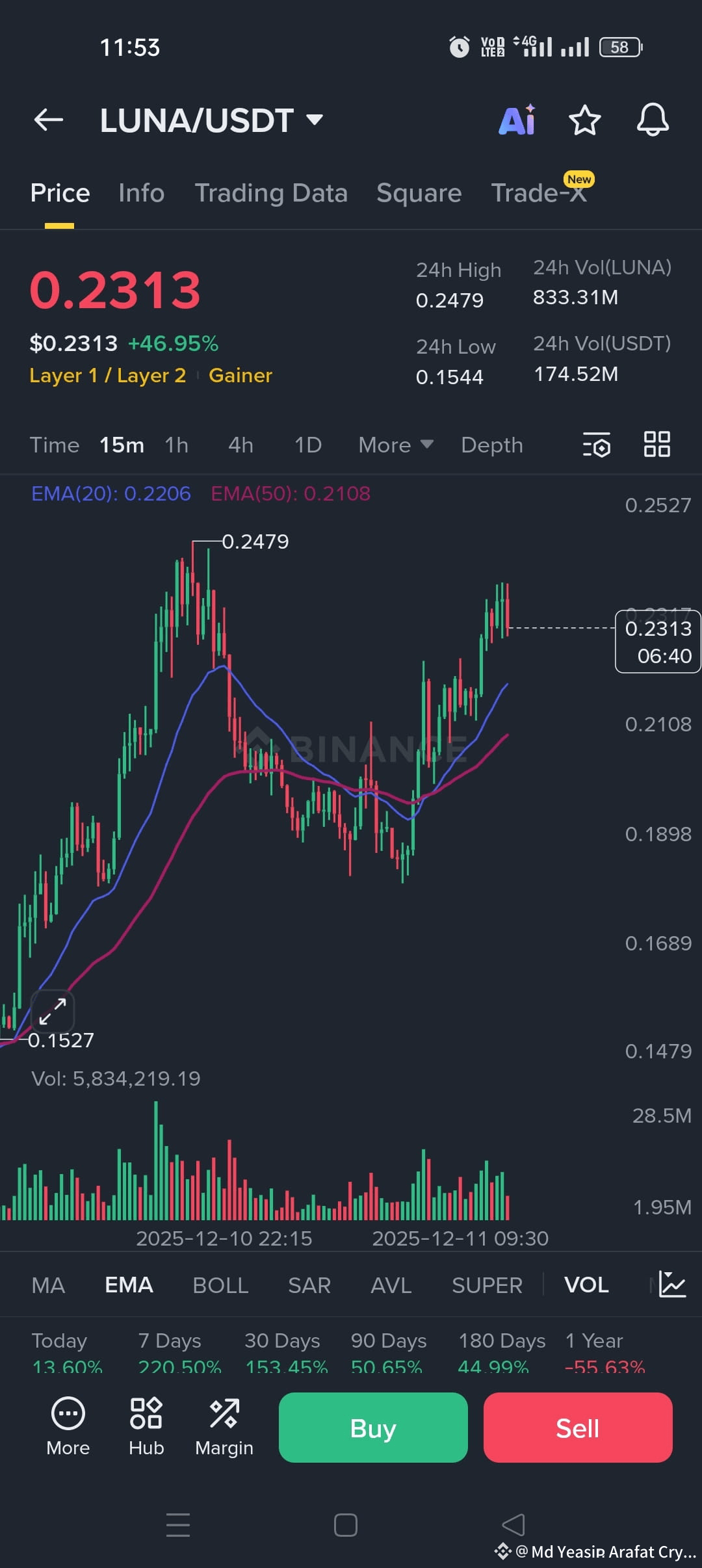Select the 15m timeframe
The image size is (702, 1568).
122,445
